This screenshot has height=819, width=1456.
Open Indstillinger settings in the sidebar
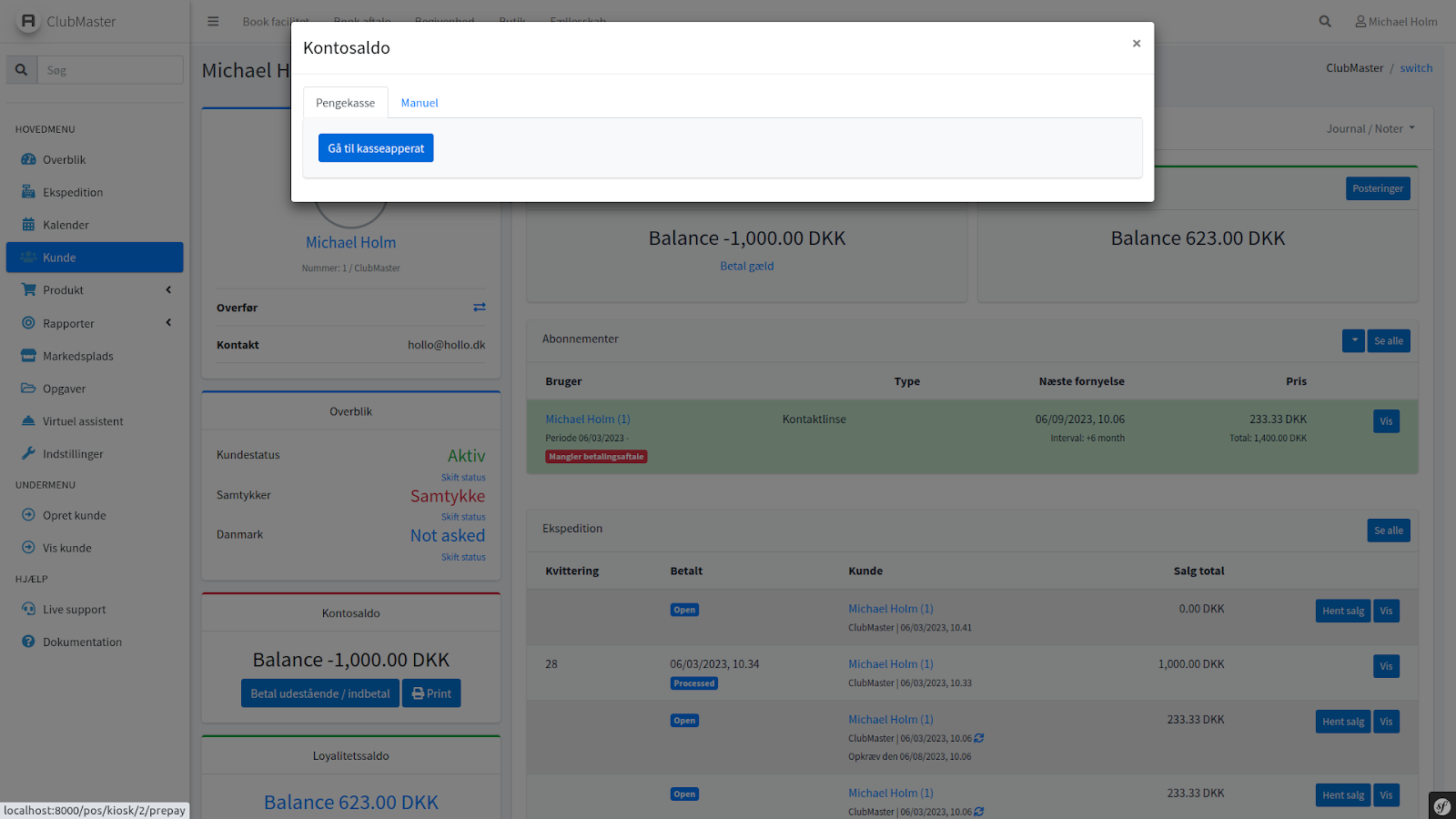(x=73, y=454)
